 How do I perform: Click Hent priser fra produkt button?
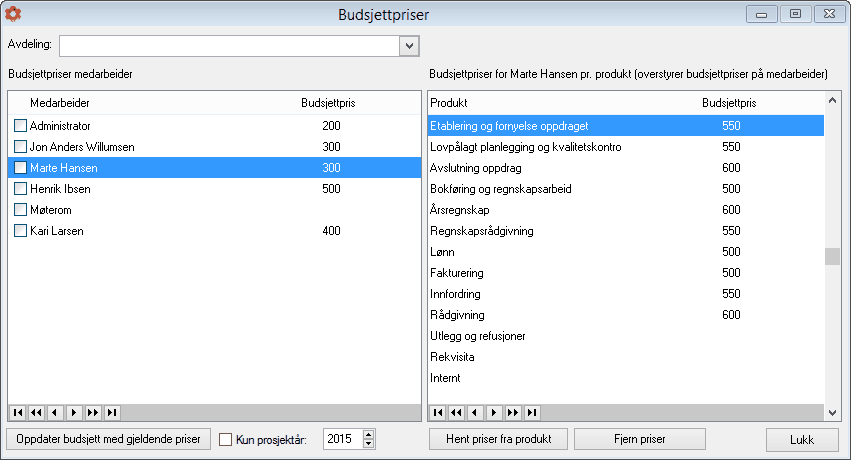pos(498,439)
